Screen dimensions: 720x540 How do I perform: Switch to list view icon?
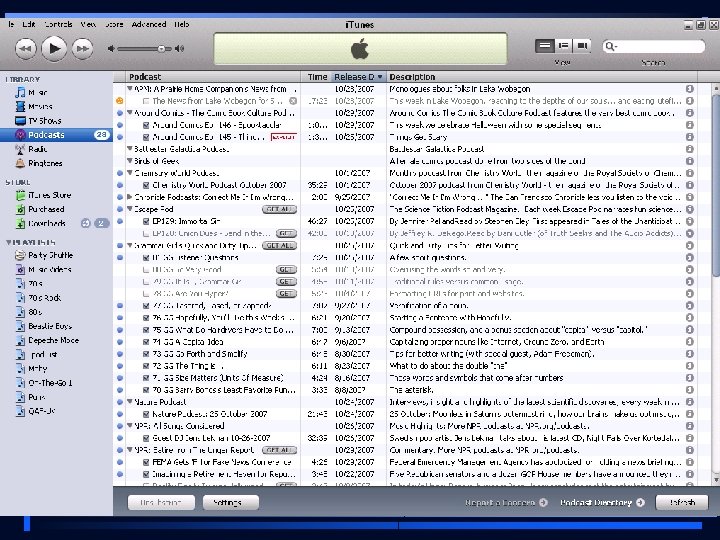coord(545,46)
